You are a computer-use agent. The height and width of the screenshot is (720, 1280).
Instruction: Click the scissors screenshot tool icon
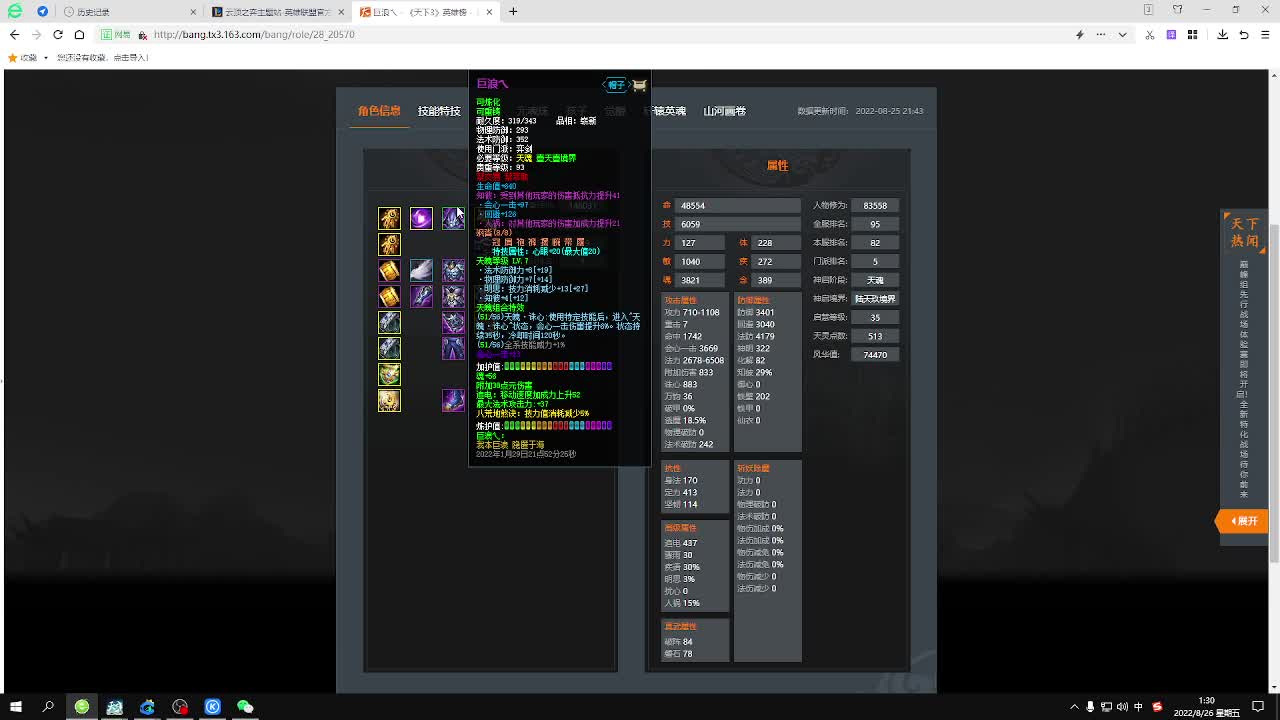(1149, 34)
